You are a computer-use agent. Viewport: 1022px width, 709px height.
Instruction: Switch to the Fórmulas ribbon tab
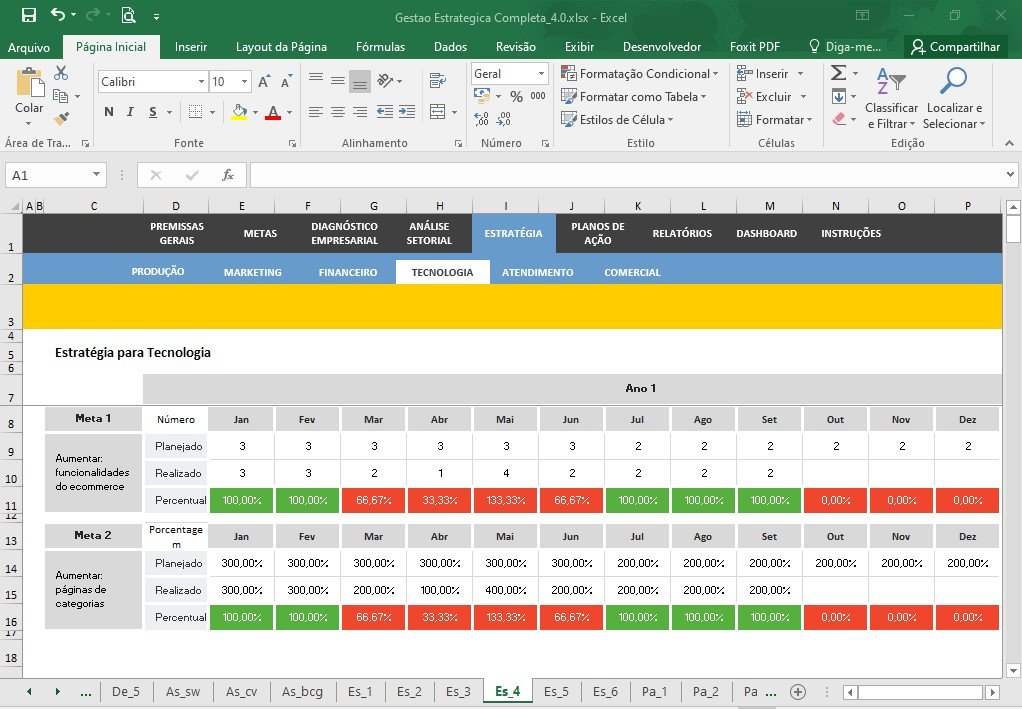tap(380, 47)
